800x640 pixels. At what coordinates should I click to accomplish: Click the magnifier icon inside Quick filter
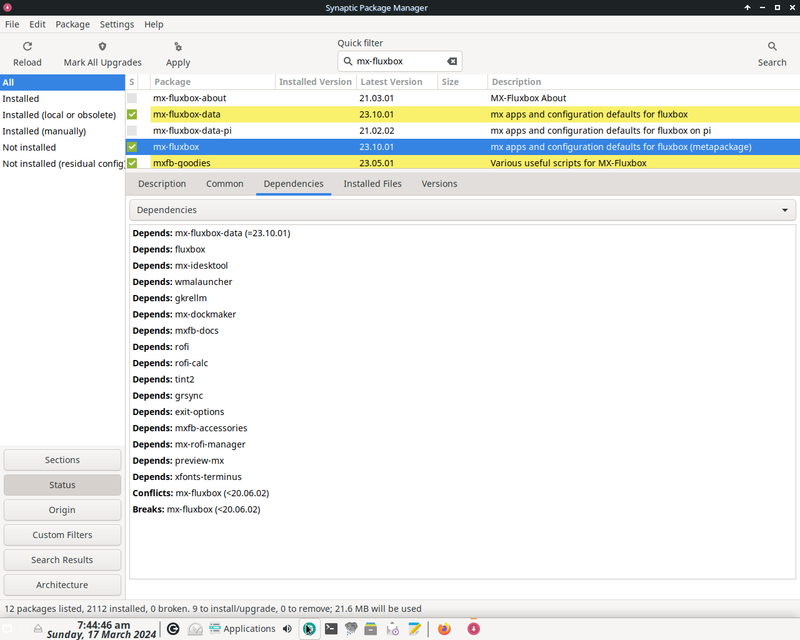pyautogui.click(x=347, y=61)
